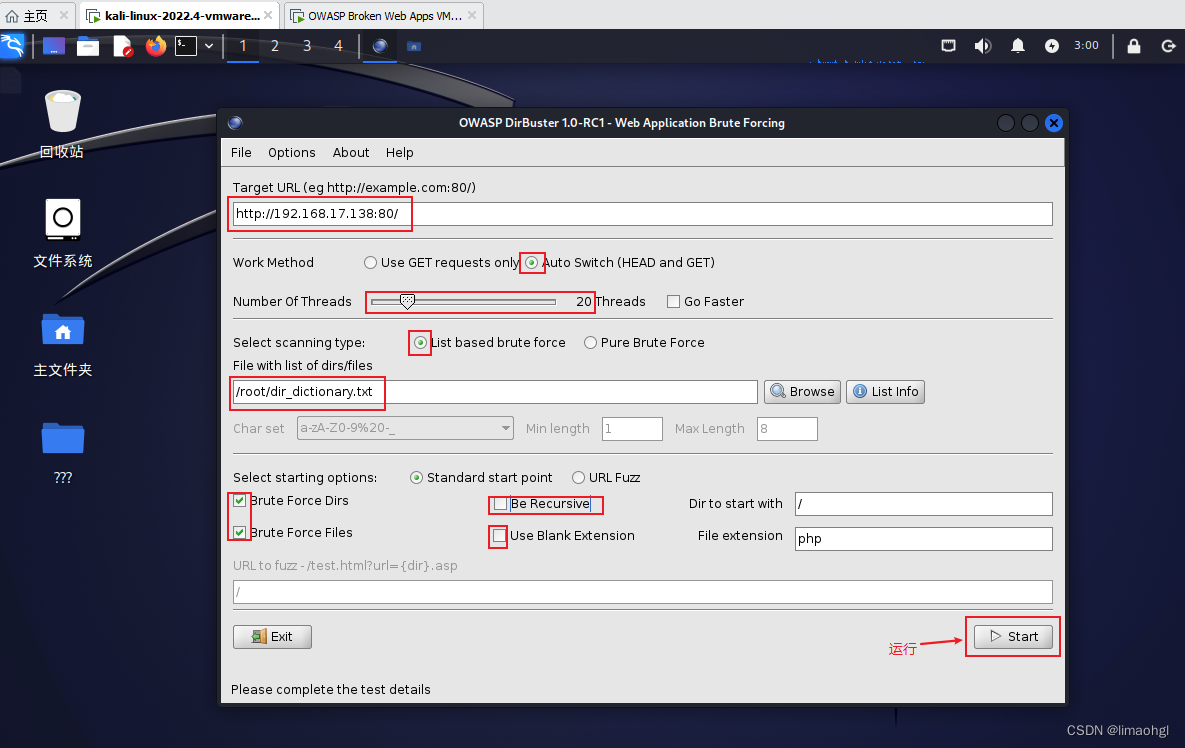Enable Use Blank Extension checkbox
1185x748 pixels.
500,536
